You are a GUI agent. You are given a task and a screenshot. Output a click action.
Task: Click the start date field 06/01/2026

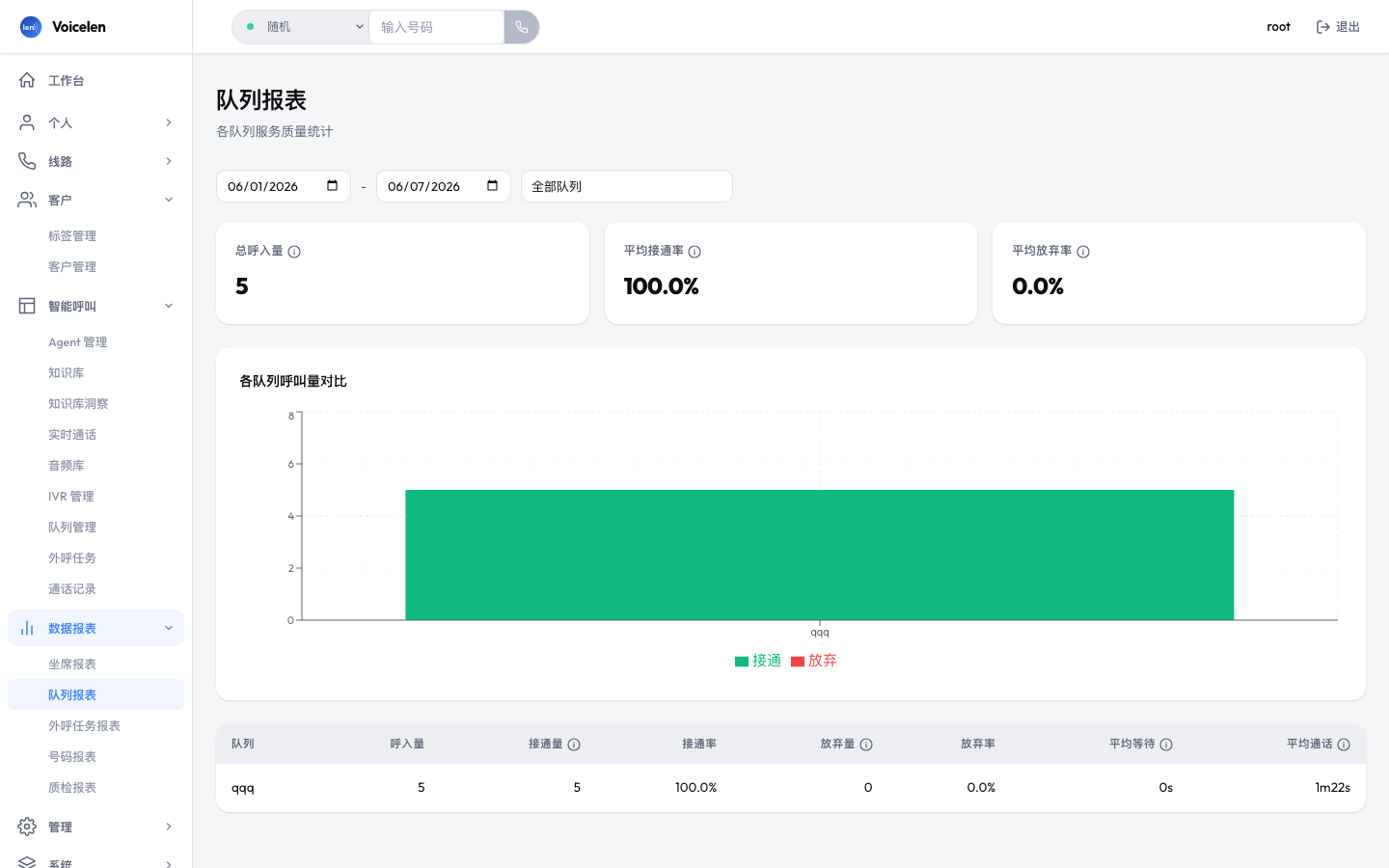click(284, 186)
